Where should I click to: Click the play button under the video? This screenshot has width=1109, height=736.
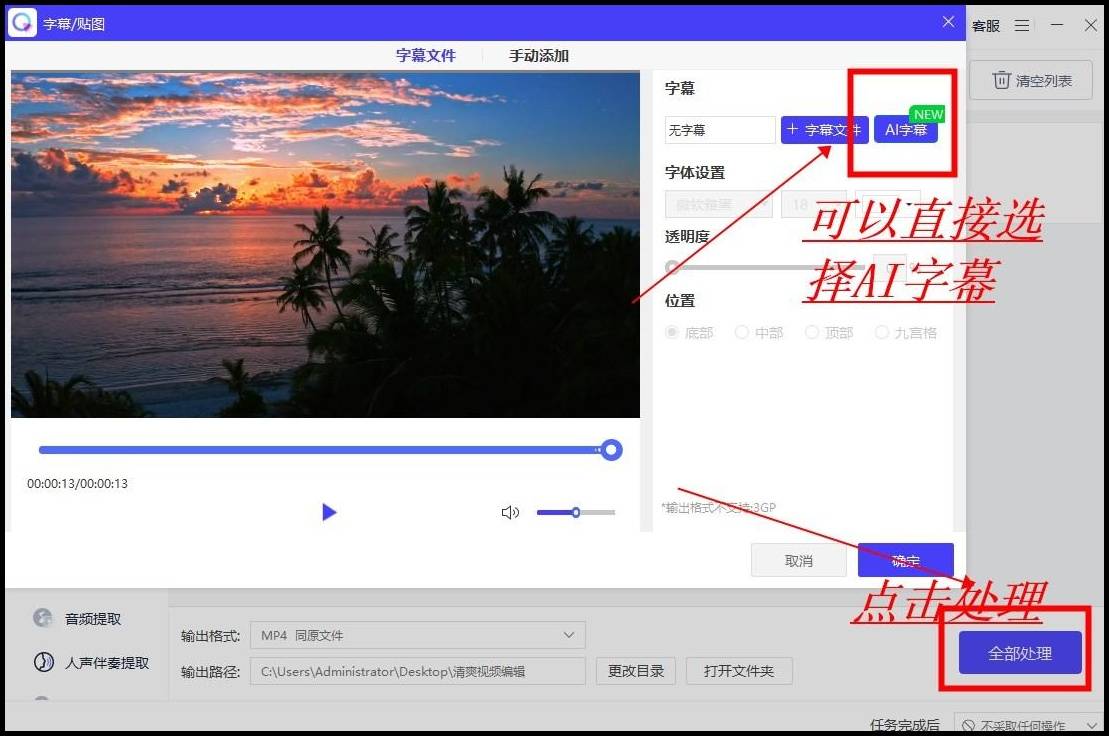329,512
